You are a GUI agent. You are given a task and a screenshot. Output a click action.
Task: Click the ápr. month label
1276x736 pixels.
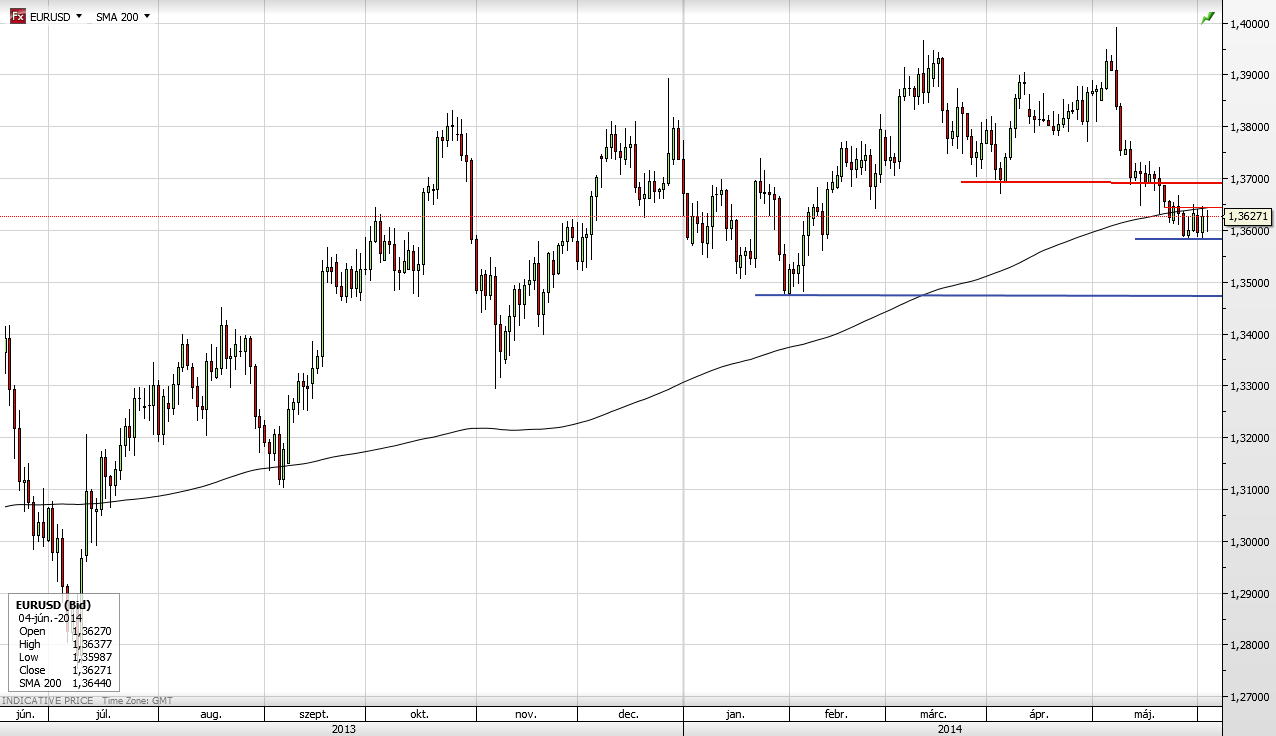pyautogui.click(x=1039, y=715)
